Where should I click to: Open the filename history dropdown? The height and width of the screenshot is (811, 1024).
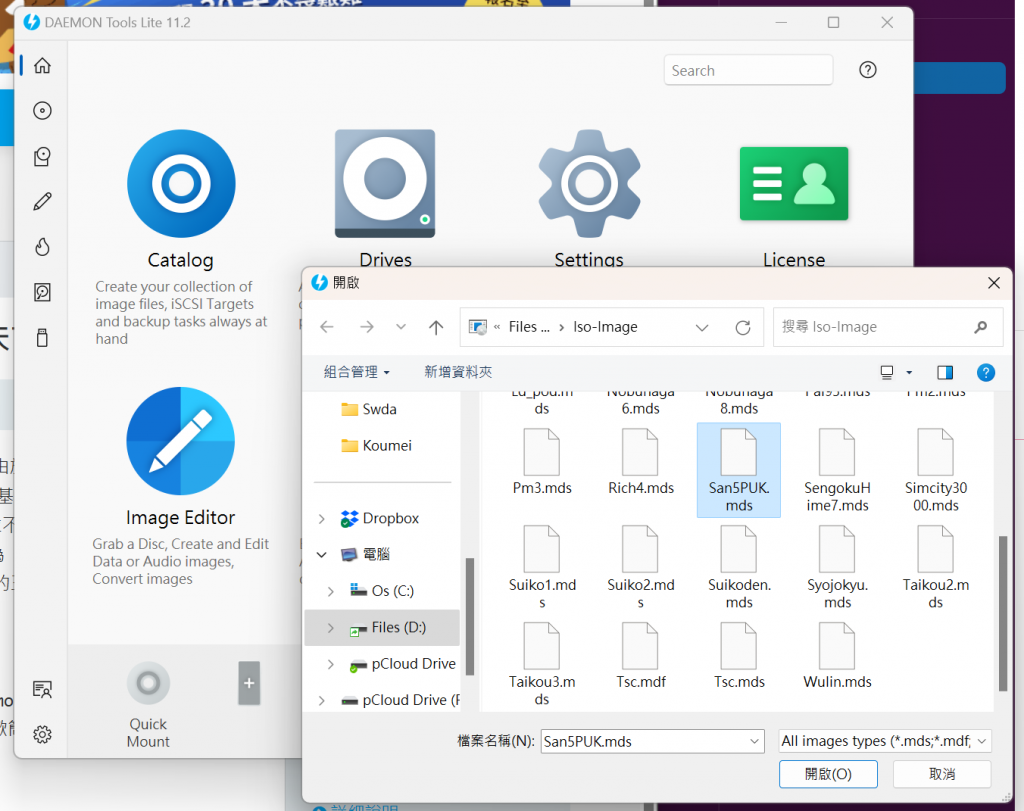(754, 742)
